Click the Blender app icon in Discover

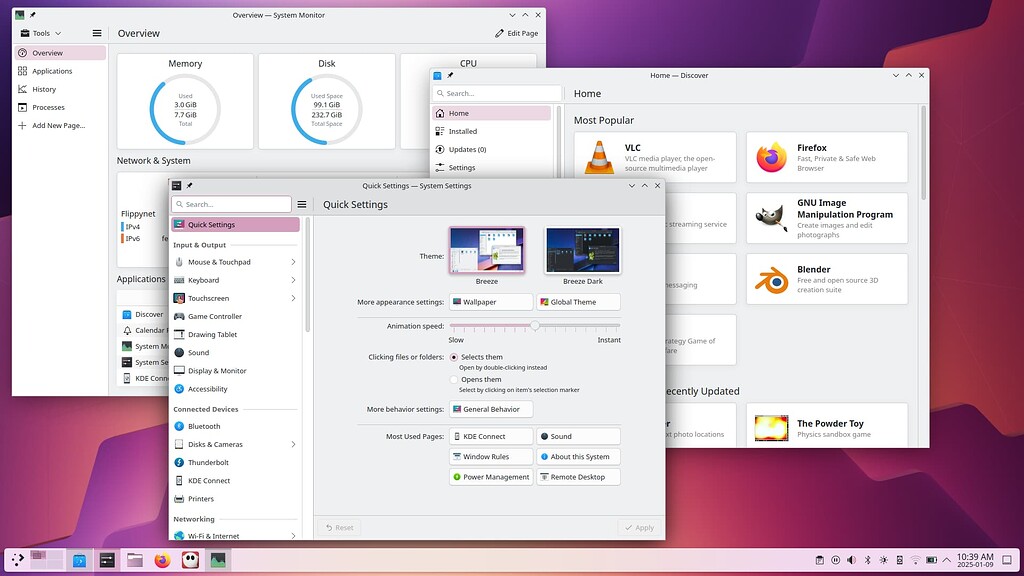point(771,278)
